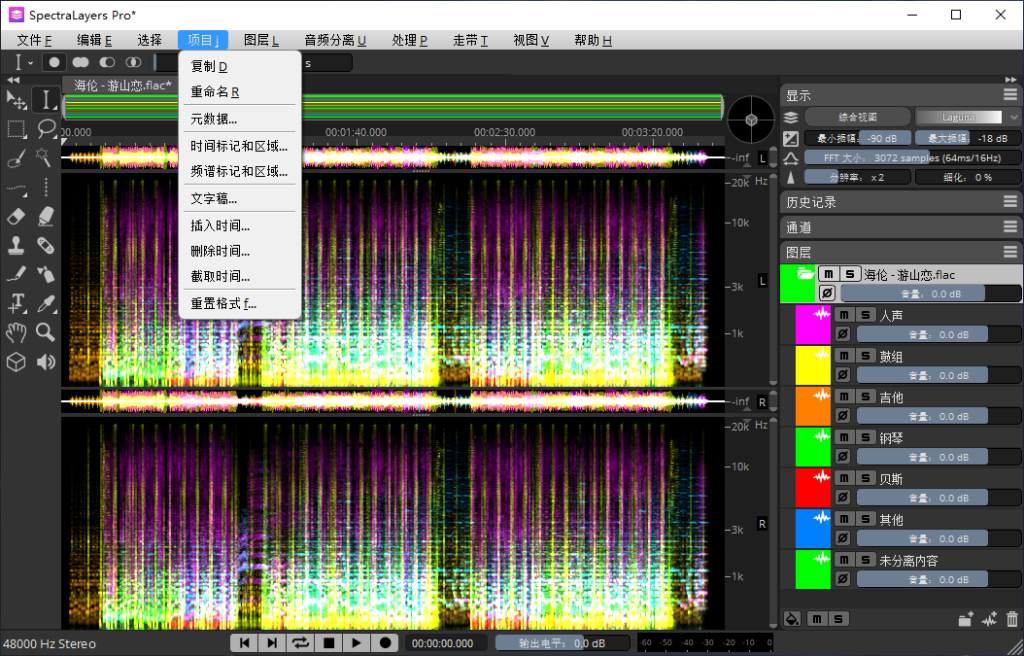Select the Zoom magnifier tool
This screenshot has width=1024, height=656.
[x=46, y=333]
